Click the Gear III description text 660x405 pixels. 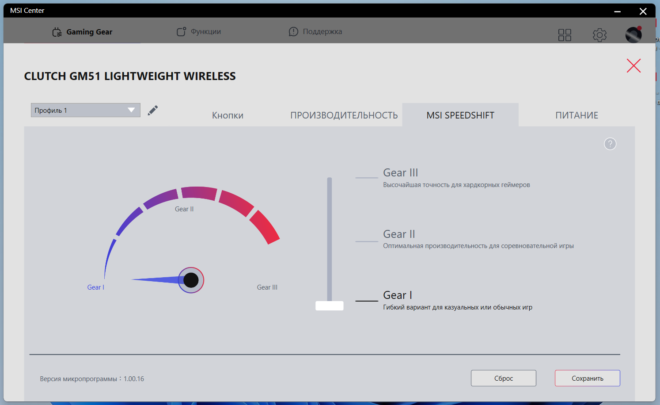(456, 185)
